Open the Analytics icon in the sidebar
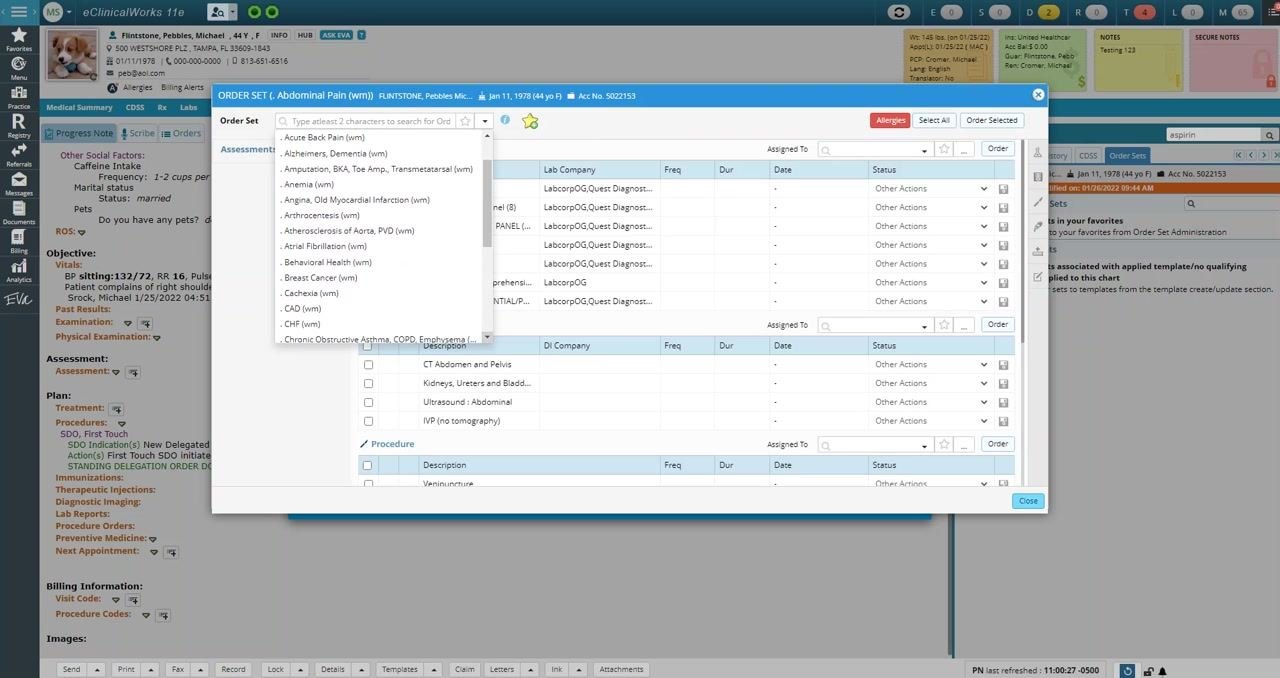 point(18,269)
